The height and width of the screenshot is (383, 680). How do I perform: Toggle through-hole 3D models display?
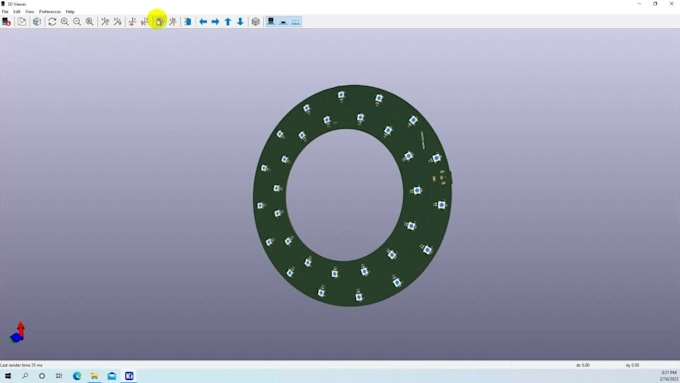(x=271, y=22)
